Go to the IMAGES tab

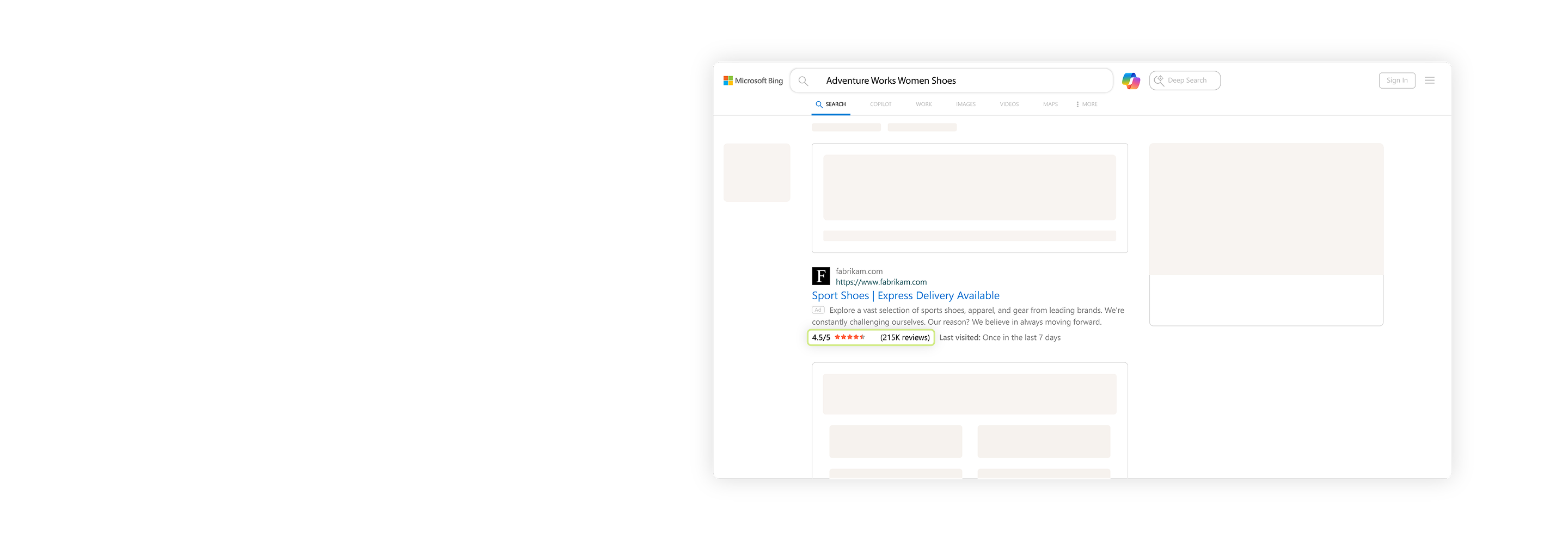pos(965,104)
